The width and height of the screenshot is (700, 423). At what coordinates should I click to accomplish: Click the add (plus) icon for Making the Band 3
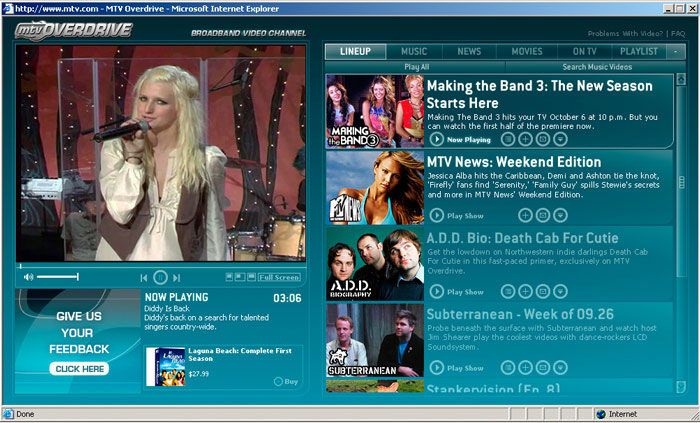(x=526, y=139)
